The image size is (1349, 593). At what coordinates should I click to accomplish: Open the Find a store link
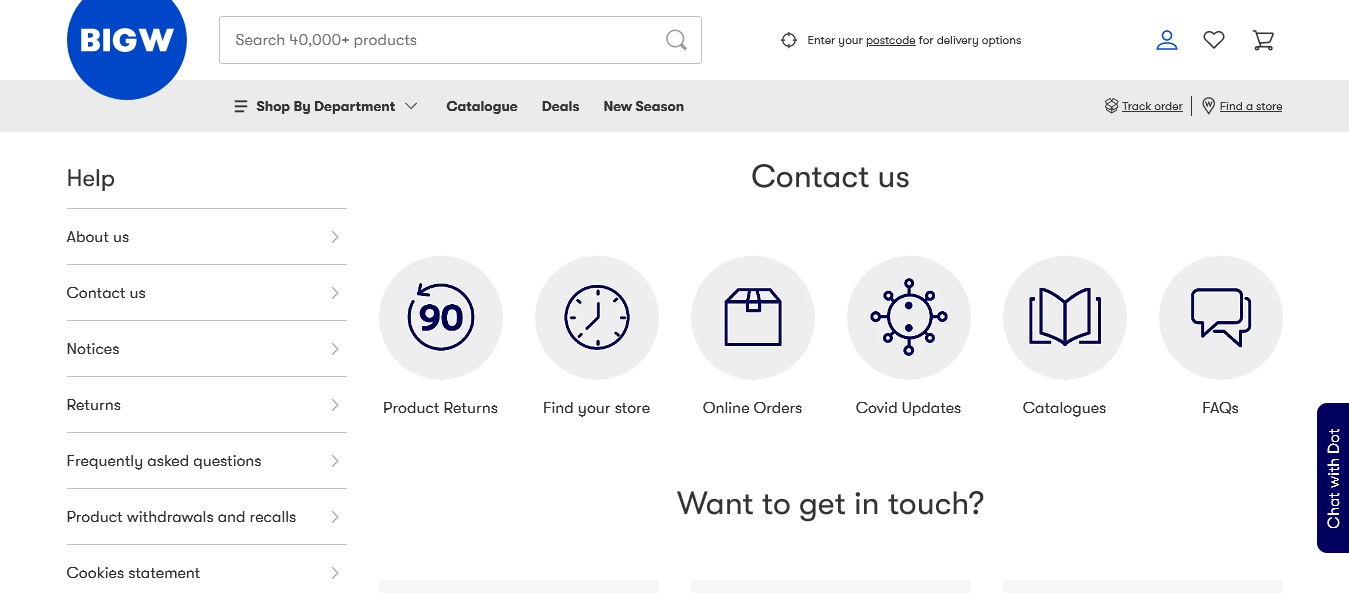[x=1249, y=105]
